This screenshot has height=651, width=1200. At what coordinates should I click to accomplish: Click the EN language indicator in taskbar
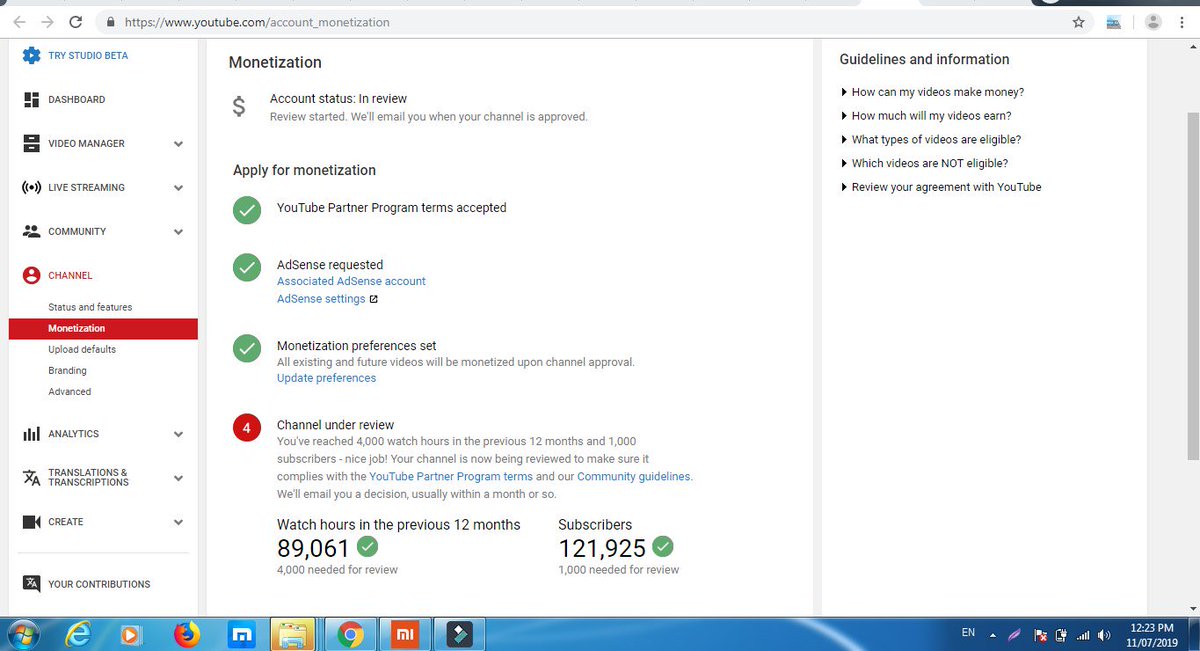(x=968, y=633)
